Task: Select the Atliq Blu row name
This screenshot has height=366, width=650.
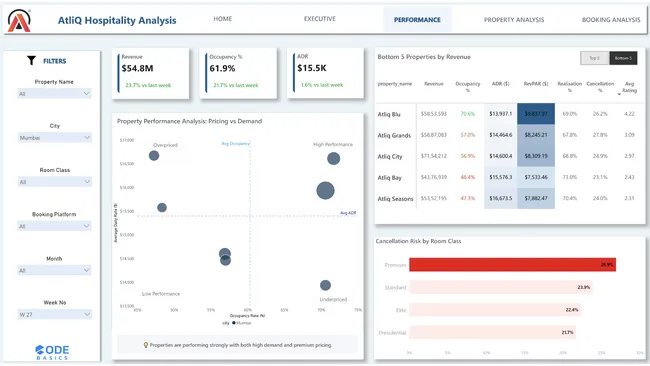Action: [x=389, y=114]
